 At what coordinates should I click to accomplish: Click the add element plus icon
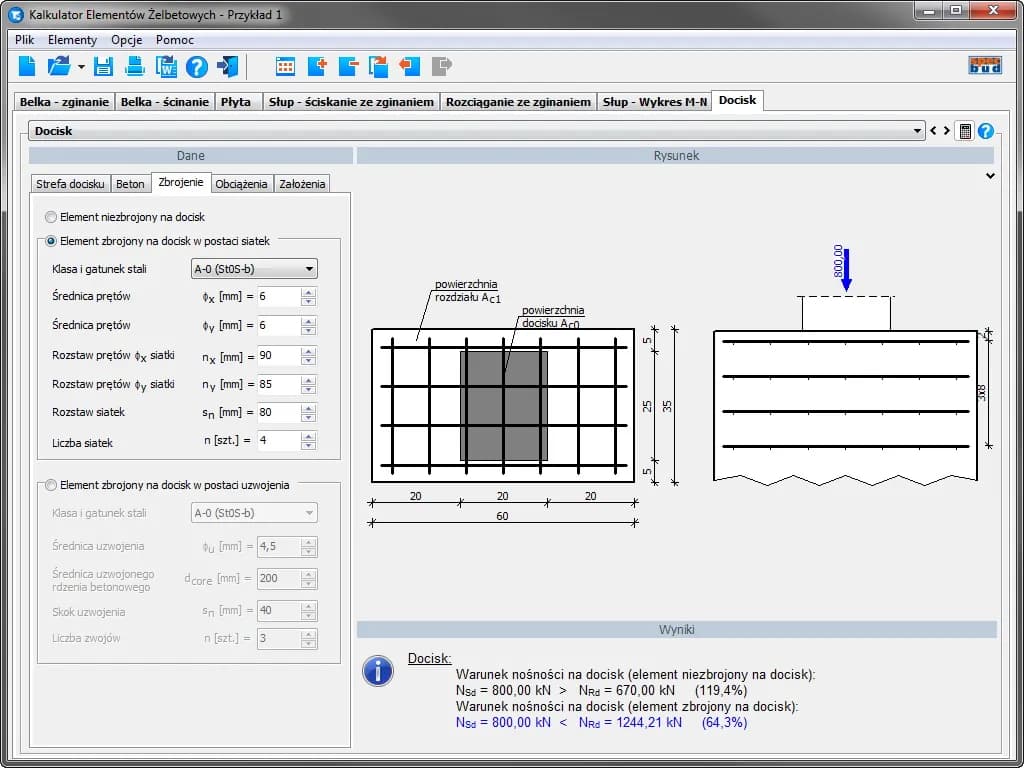(x=317, y=67)
